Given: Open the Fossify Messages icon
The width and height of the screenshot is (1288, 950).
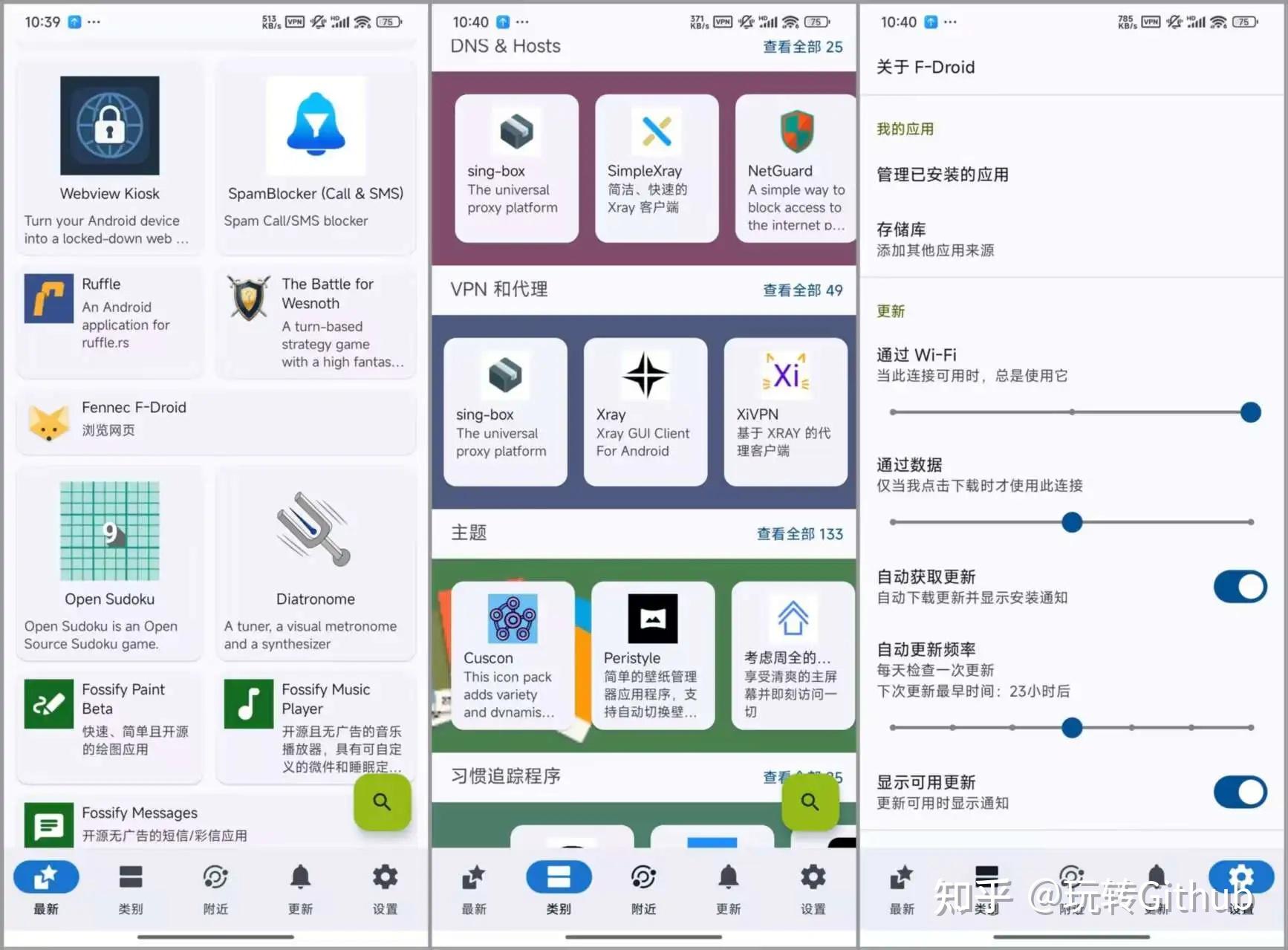Looking at the screenshot, I should tap(48, 825).
